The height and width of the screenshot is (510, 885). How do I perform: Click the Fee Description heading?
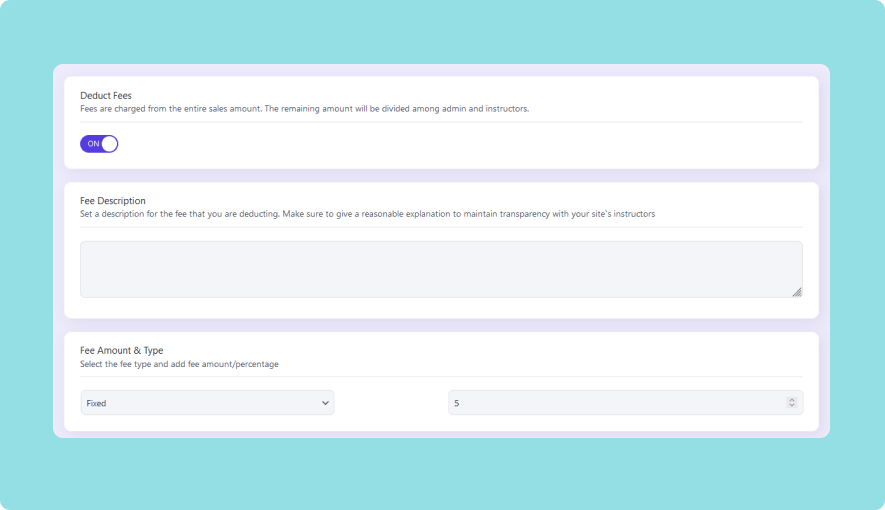pyautogui.click(x=113, y=201)
